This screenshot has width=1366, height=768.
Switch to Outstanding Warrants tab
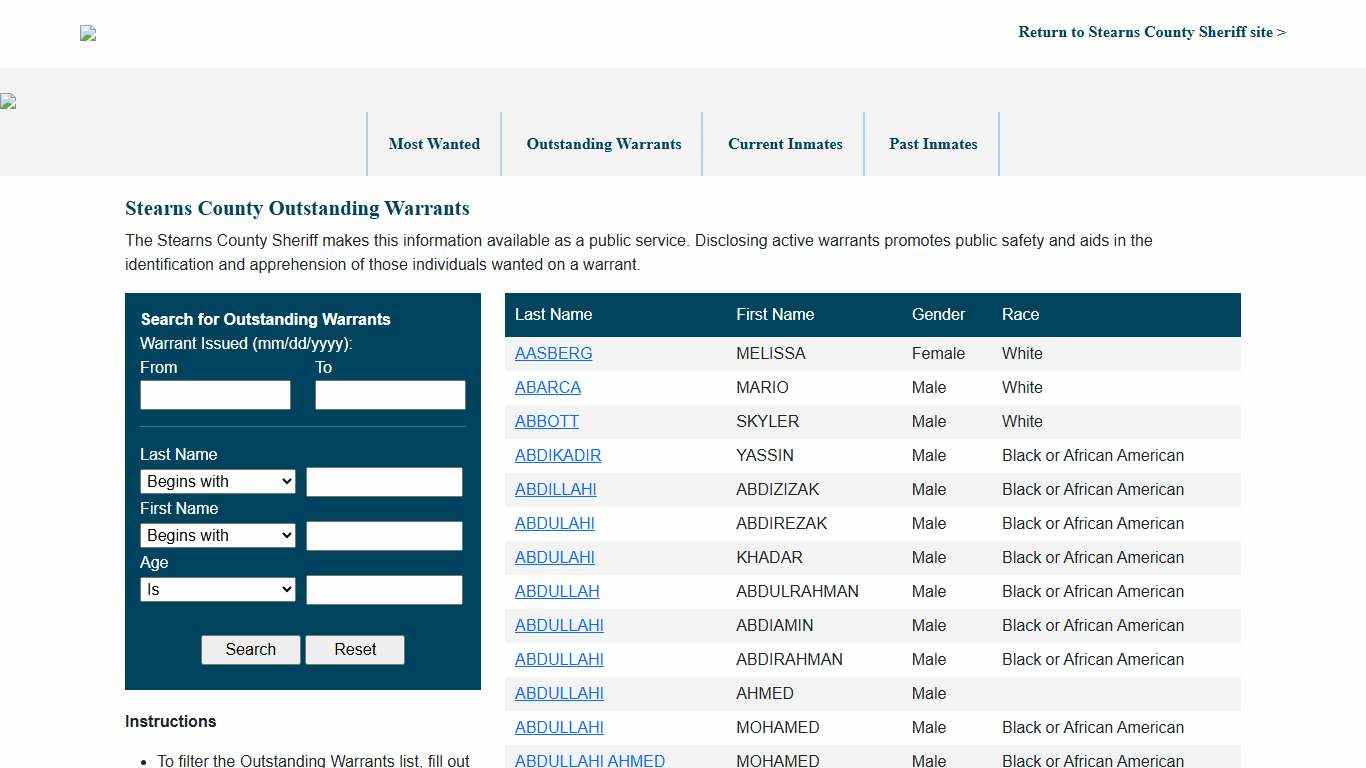(604, 144)
